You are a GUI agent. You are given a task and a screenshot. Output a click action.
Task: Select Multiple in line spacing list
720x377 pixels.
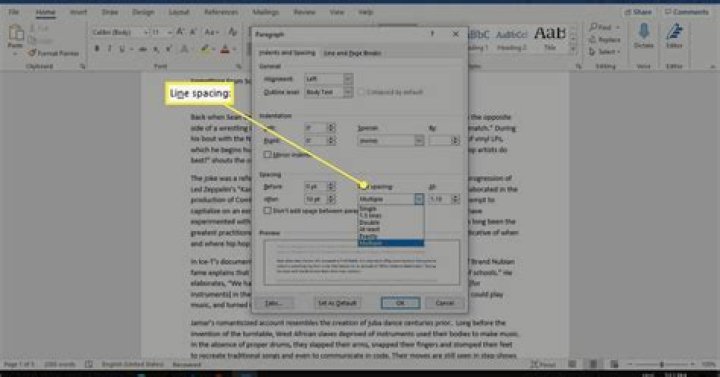click(390, 243)
